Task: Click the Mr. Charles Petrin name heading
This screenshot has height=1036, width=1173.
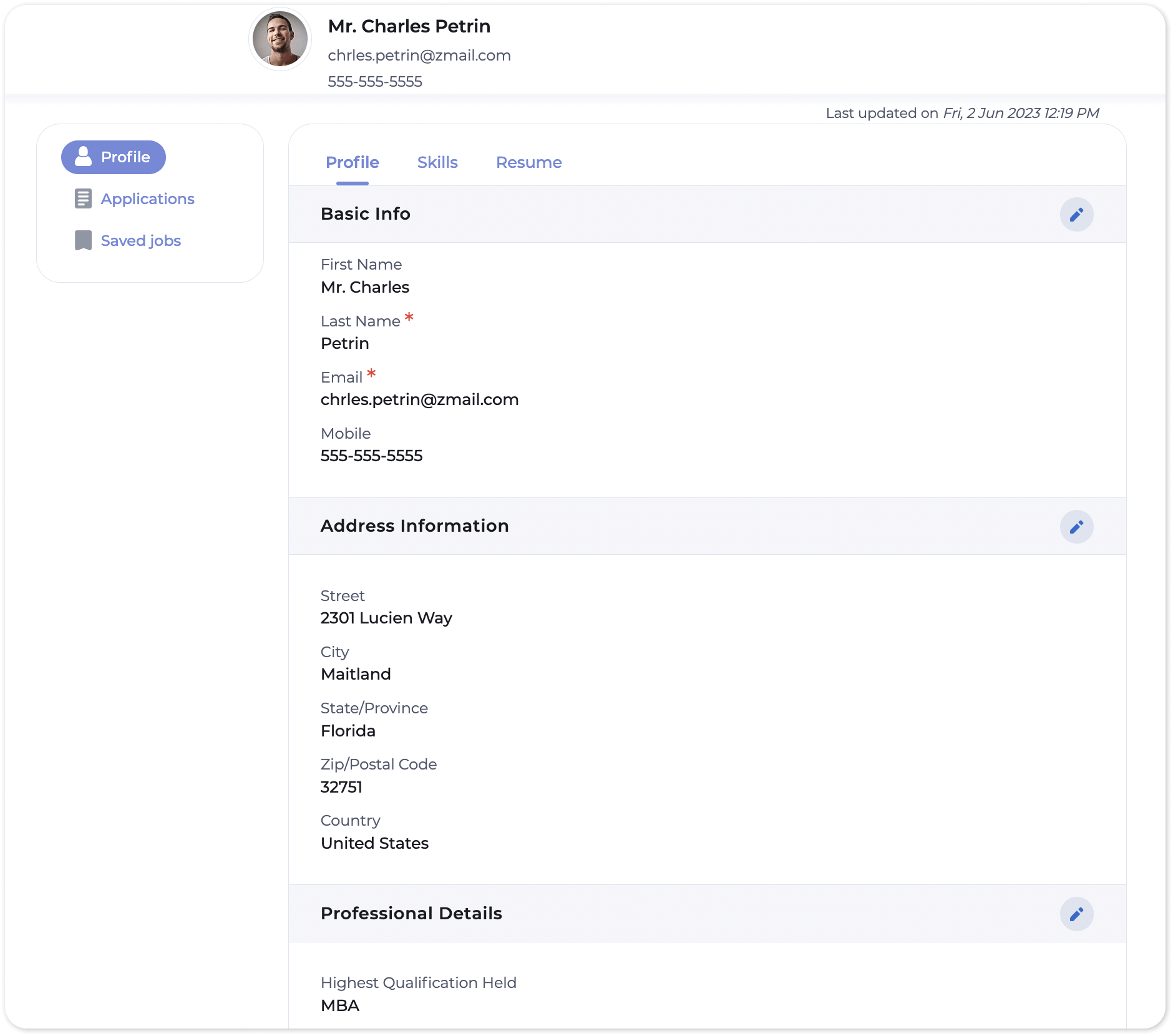Action: click(409, 26)
